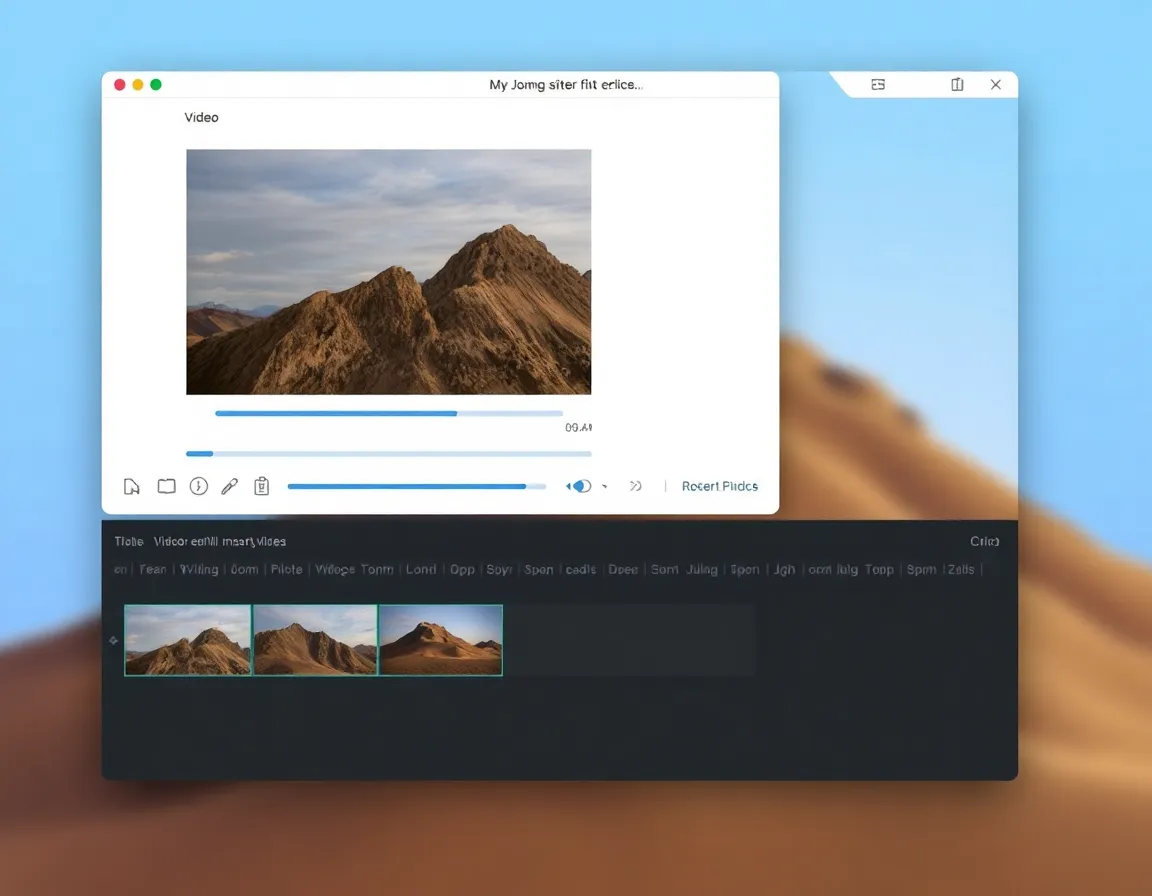The height and width of the screenshot is (896, 1152).
Task: Toggle the blue switch in the toolbar
Action: [x=579, y=486]
